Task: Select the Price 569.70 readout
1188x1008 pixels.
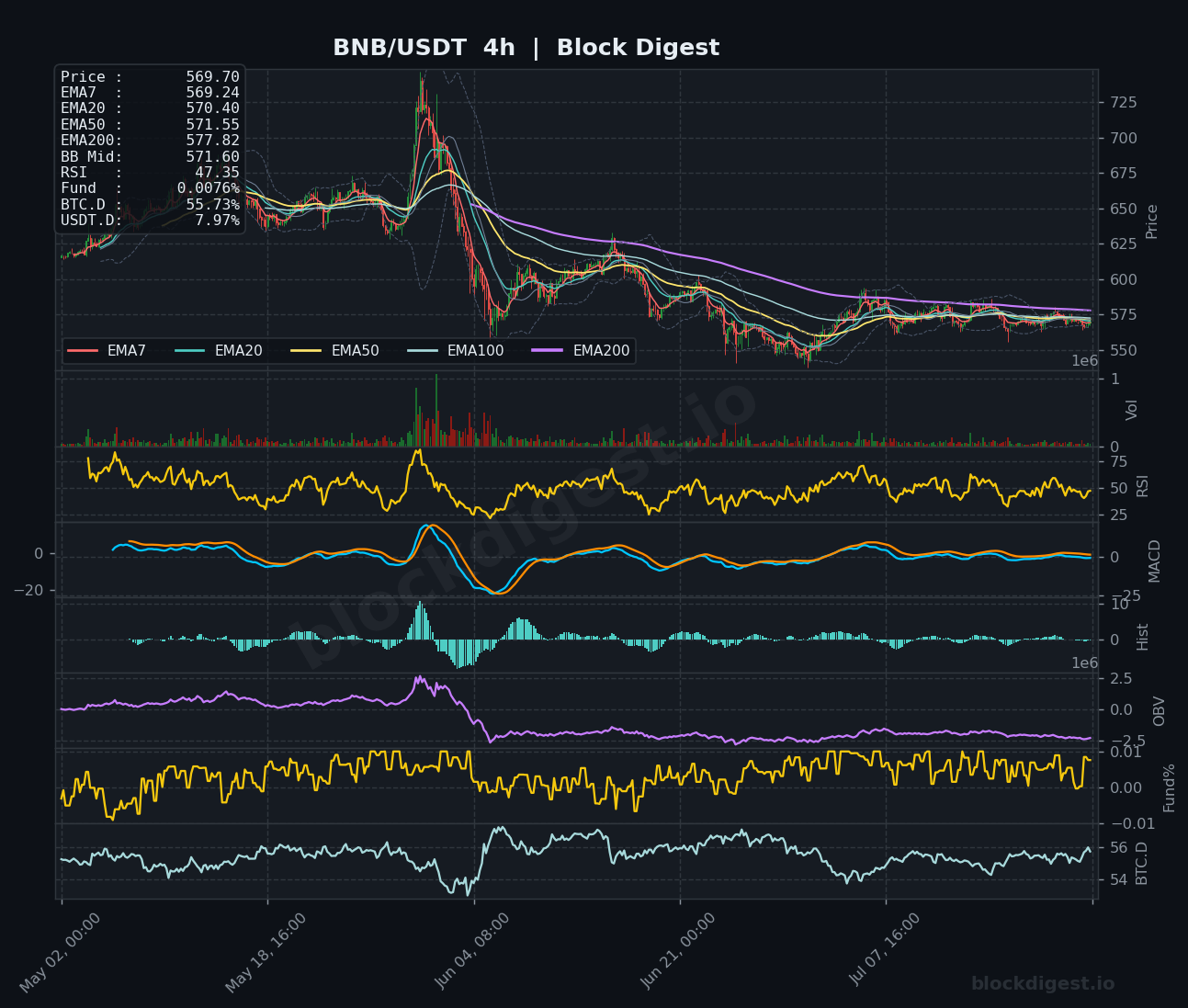Action: tap(150, 77)
